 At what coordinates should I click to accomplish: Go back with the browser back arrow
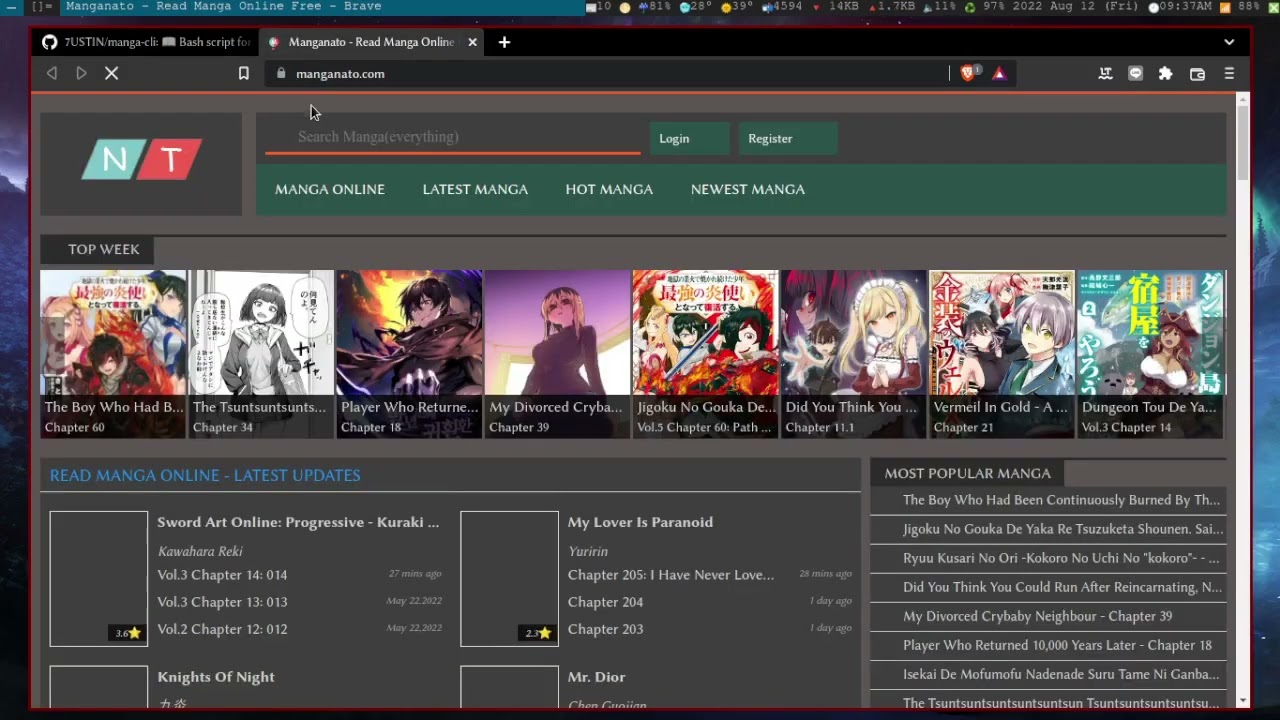pos(52,73)
